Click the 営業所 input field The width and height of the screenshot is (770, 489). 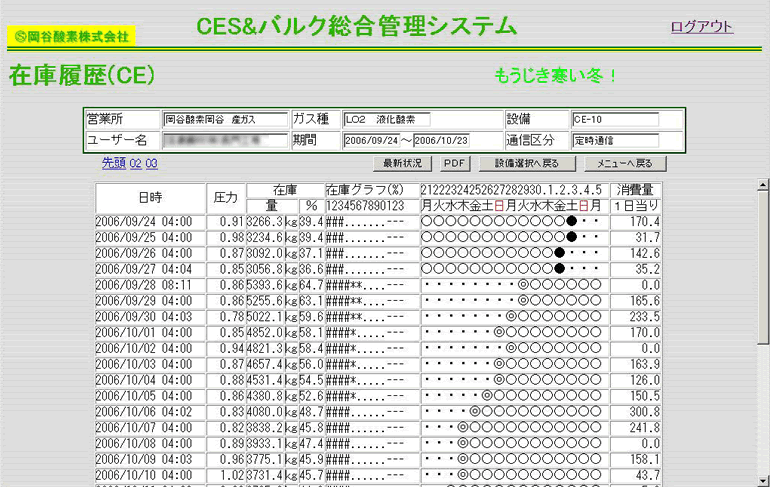point(225,119)
